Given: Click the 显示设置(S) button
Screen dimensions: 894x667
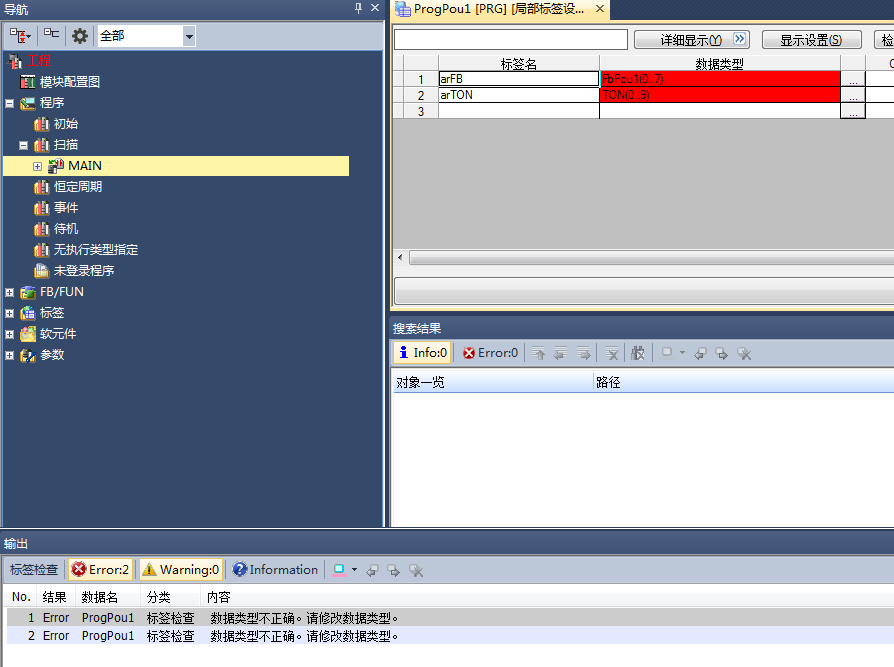Looking at the screenshot, I should (x=811, y=40).
